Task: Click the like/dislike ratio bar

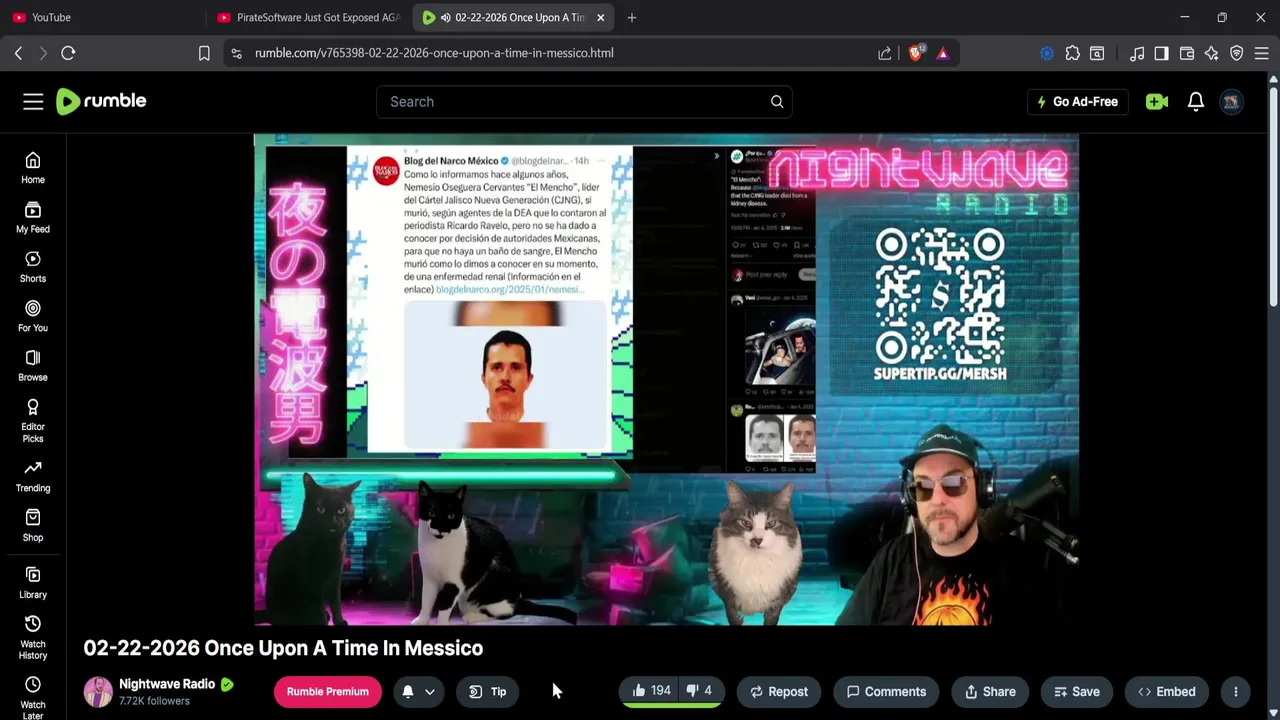Action: pyautogui.click(x=672, y=705)
